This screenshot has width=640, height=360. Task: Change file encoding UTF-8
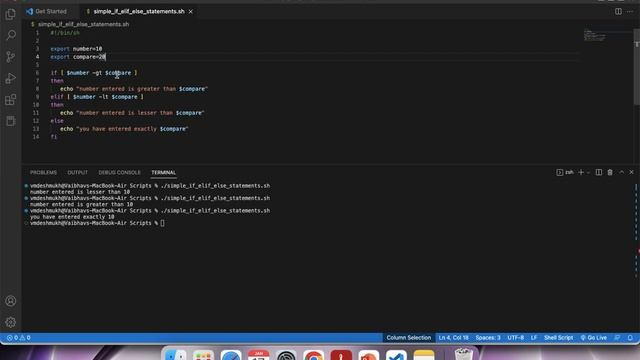click(516, 338)
